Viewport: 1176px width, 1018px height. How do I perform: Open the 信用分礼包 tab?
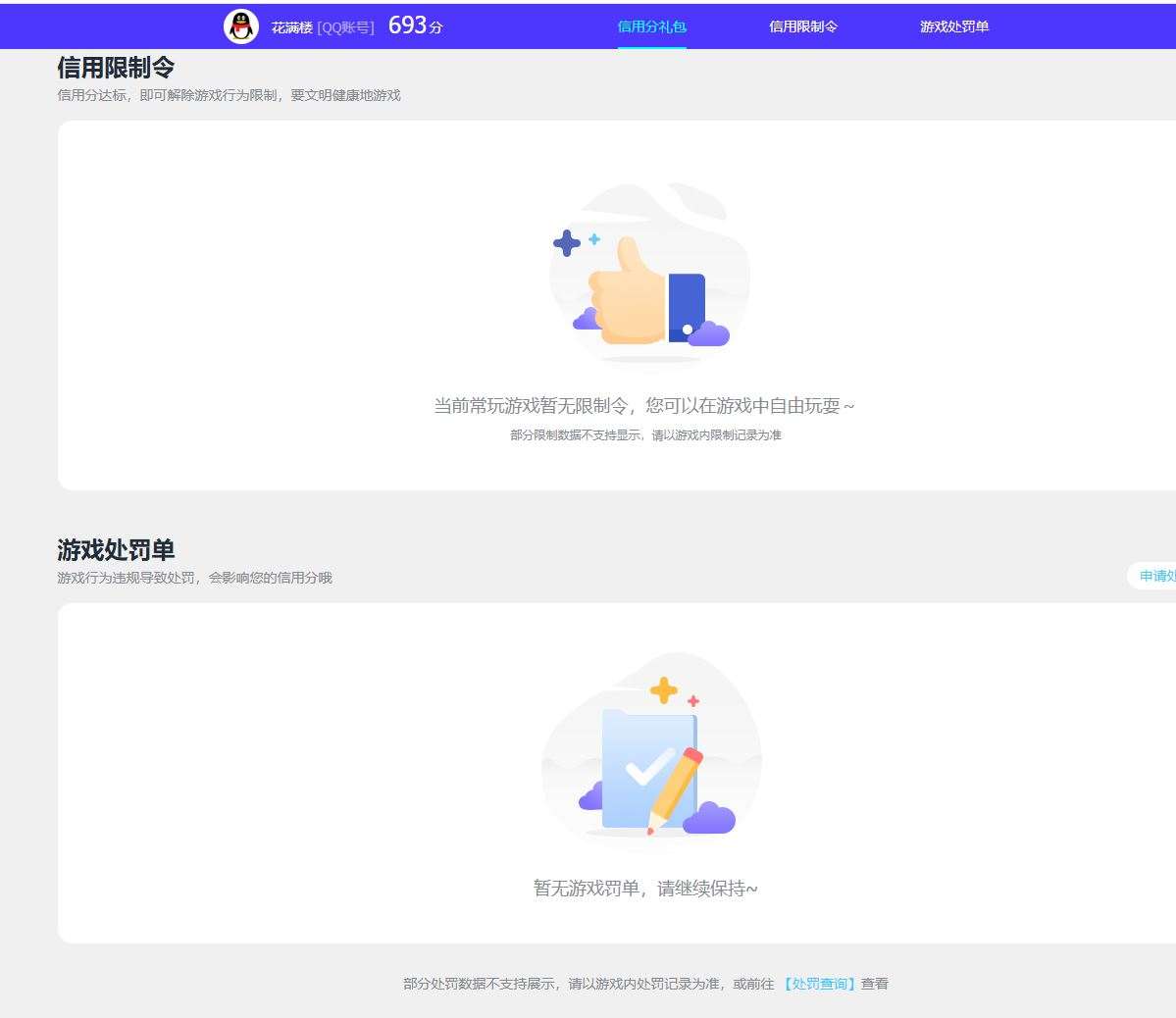[x=651, y=27]
